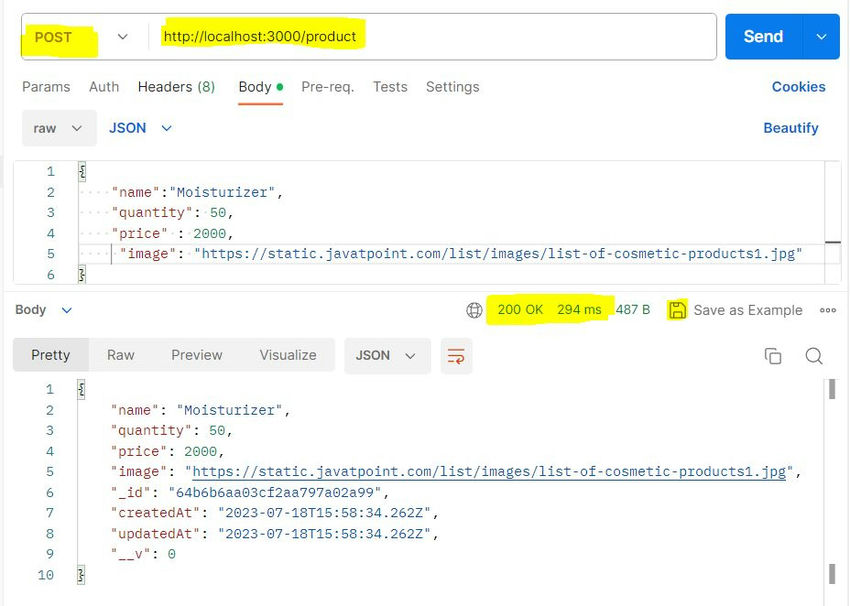This screenshot has width=850, height=606.
Task: Open the POST method dropdown
Action: (x=80, y=37)
